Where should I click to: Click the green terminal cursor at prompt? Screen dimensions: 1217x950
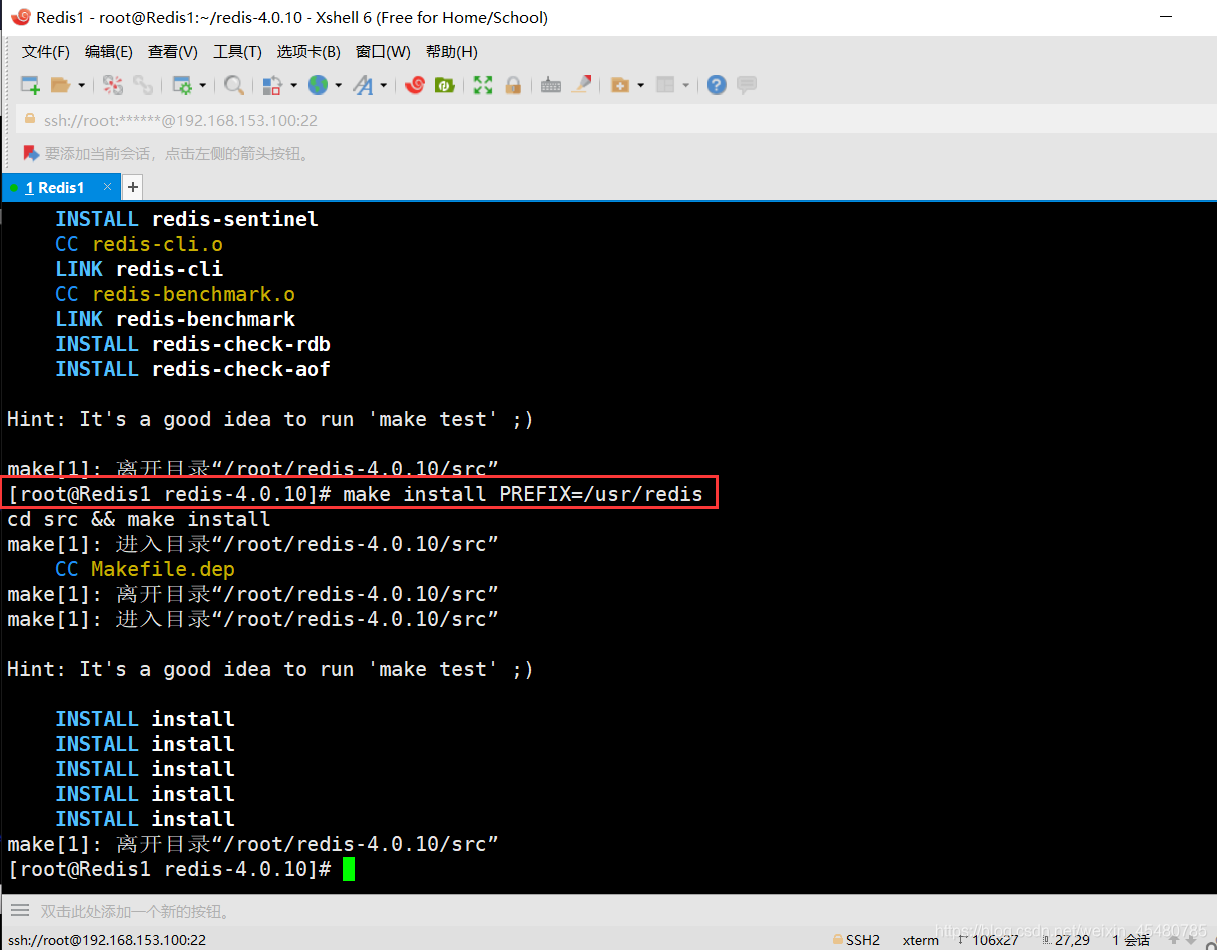point(349,869)
